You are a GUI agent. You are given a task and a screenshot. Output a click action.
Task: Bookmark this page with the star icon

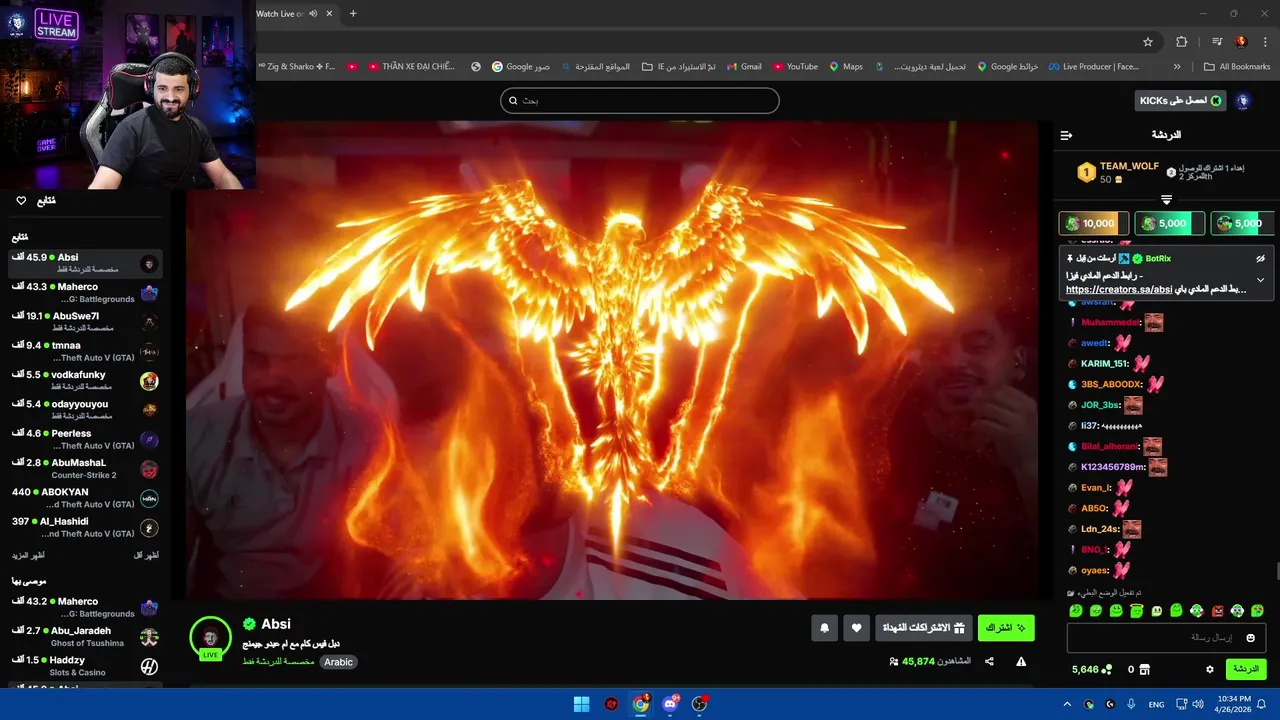point(1148,42)
